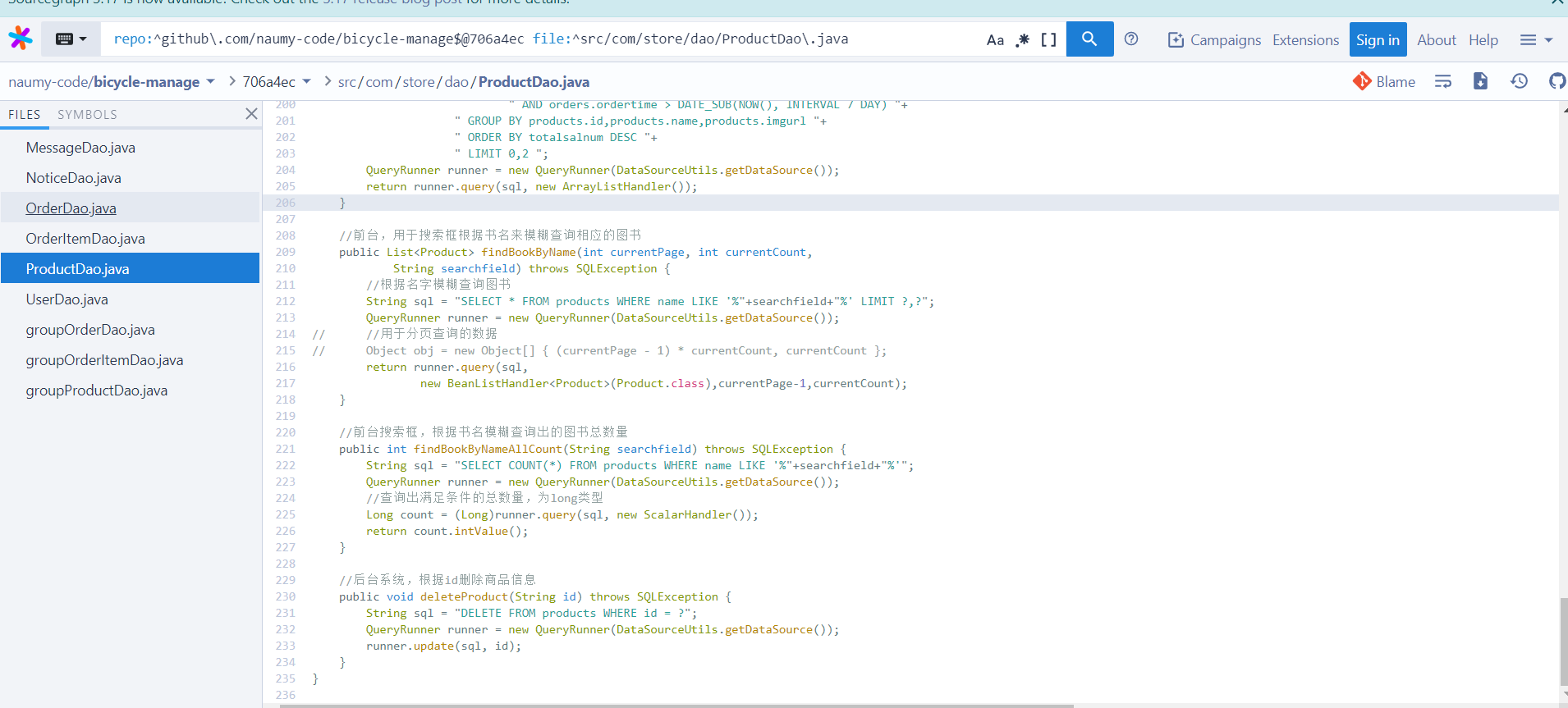Open Campaigns page

pos(1214,39)
